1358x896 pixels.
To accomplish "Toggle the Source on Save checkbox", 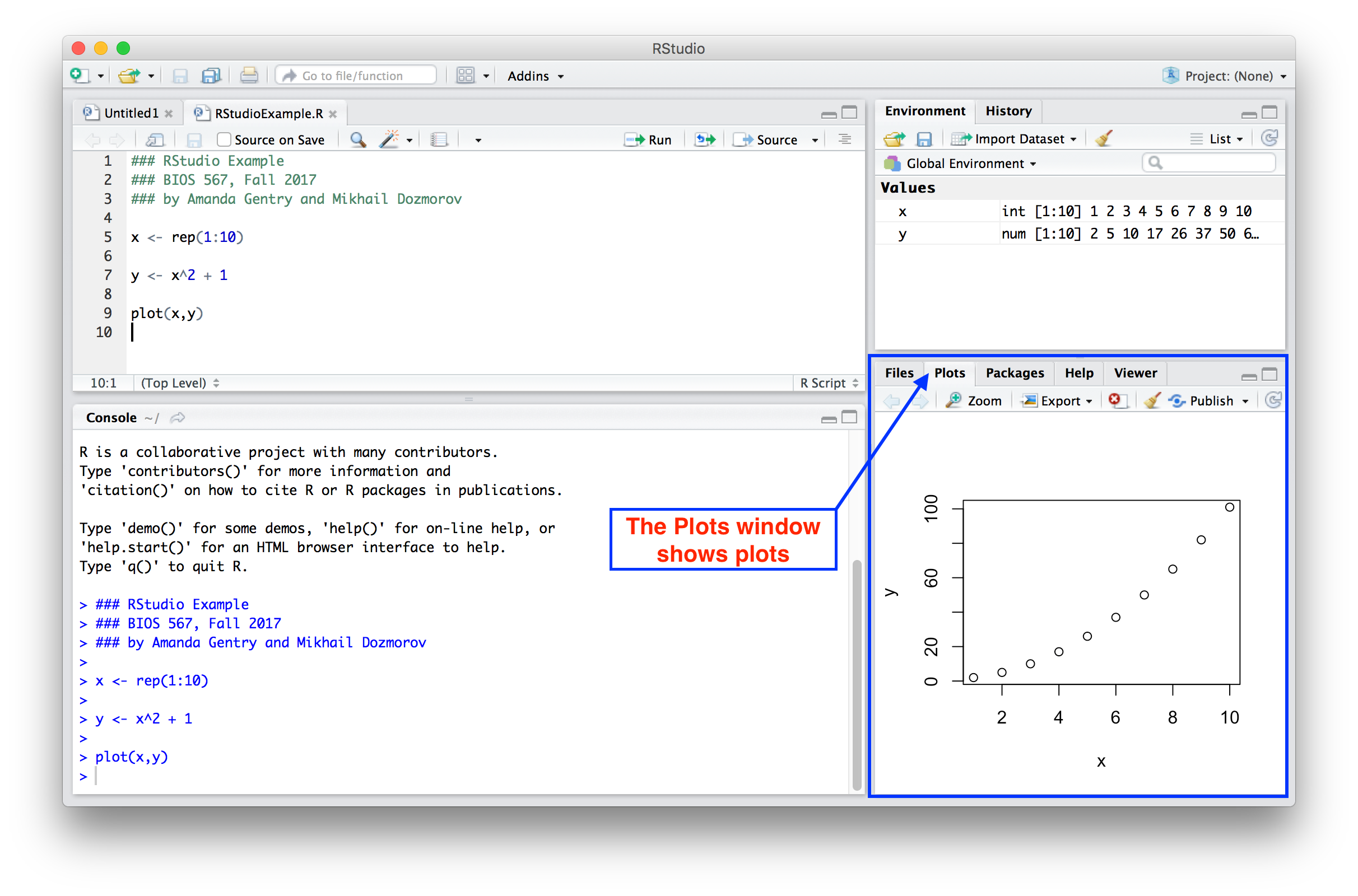I will tap(224, 139).
